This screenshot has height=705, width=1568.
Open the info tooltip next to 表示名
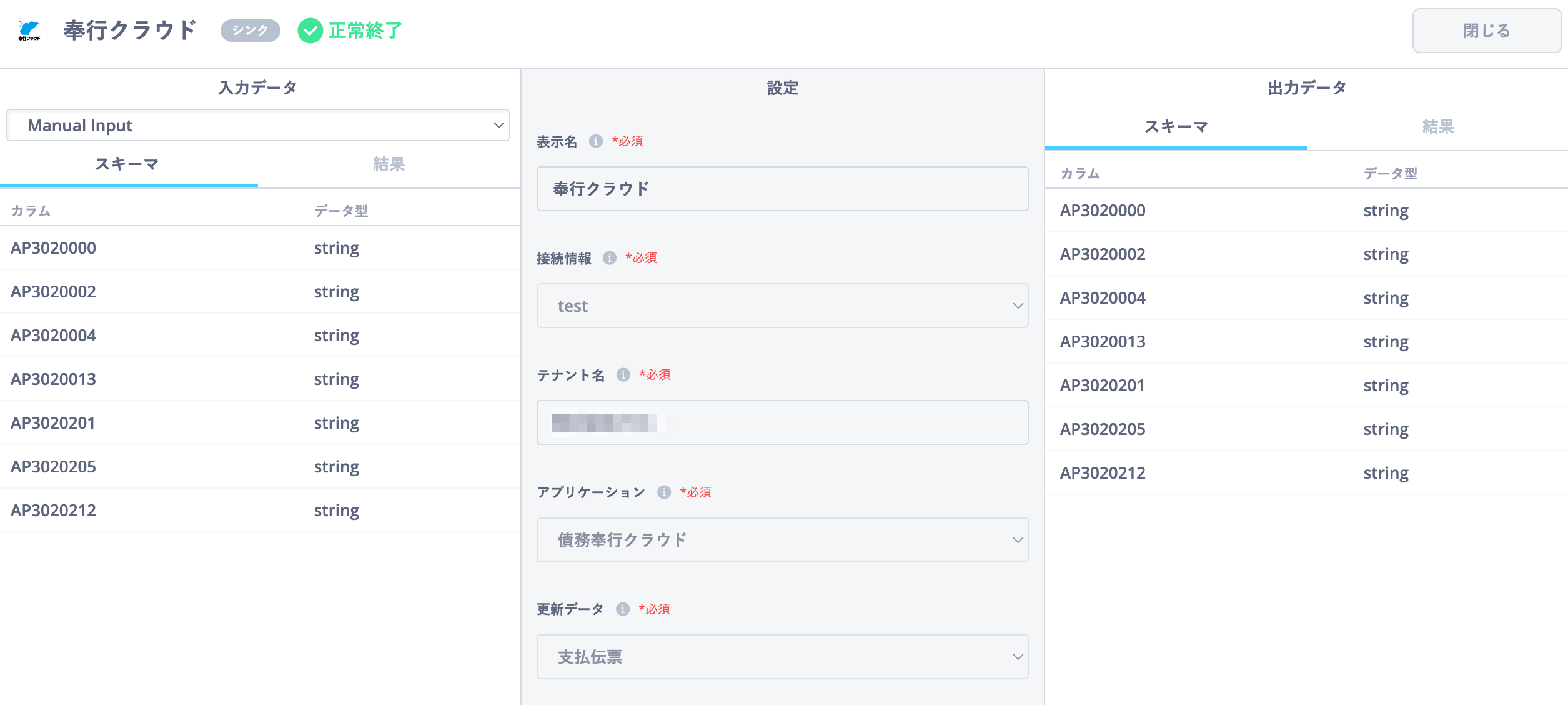pyautogui.click(x=595, y=141)
